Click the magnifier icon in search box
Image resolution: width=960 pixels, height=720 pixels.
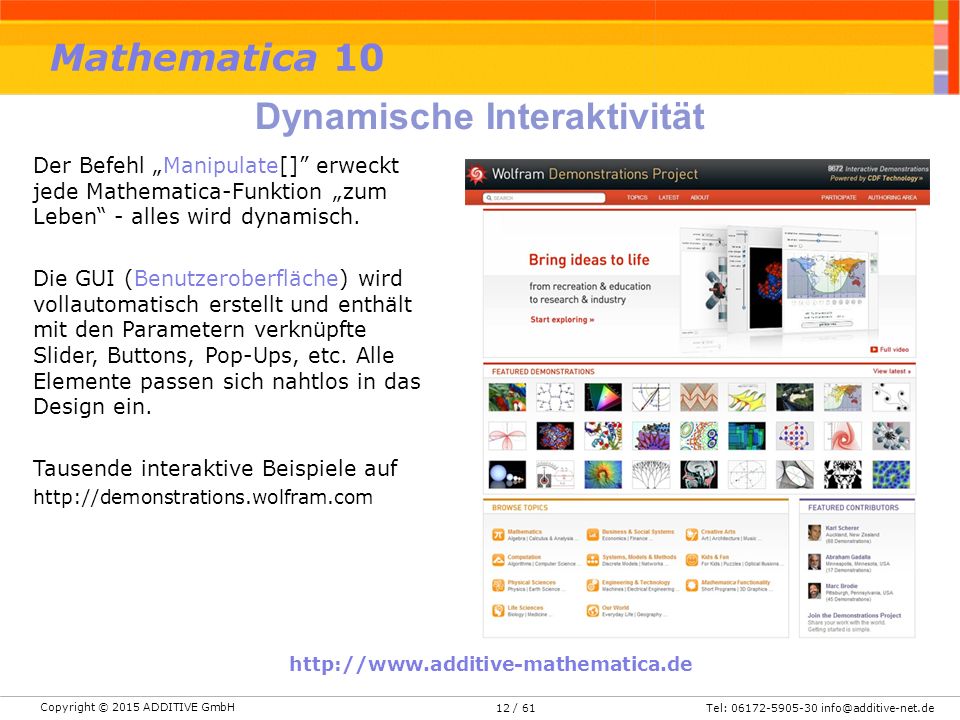coord(489,198)
